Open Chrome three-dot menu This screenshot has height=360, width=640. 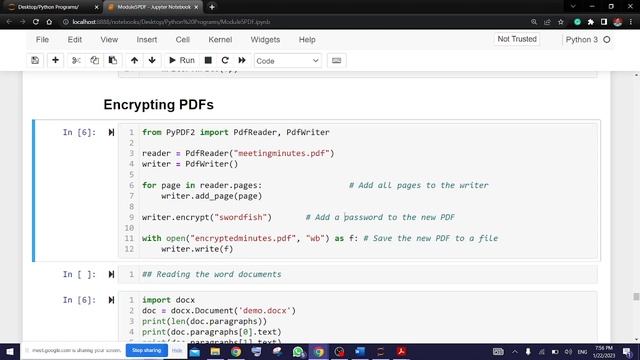(x=631, y=22)
